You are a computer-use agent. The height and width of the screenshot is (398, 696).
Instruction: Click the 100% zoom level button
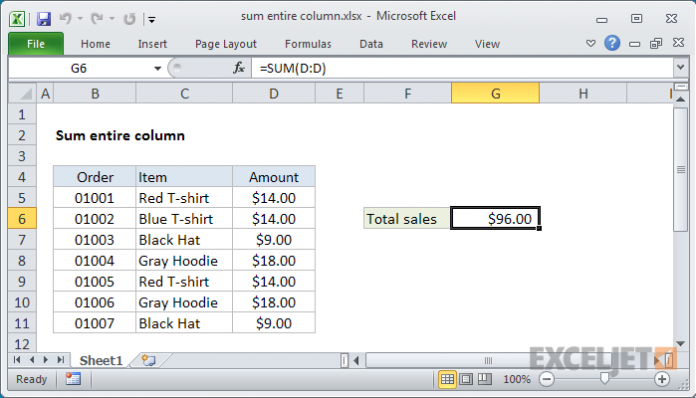[517, 379]
